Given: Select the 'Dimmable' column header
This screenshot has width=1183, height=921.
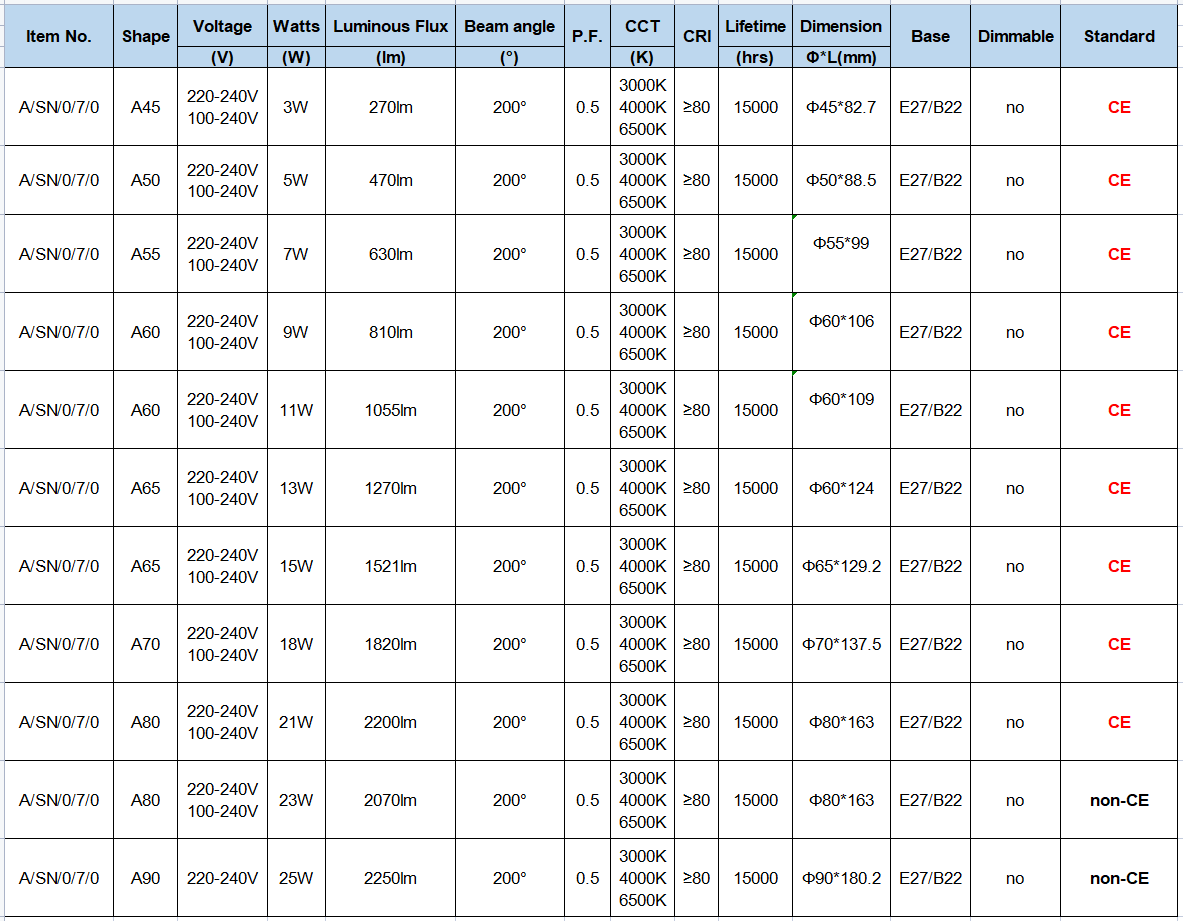Looking at the screenshot, I should [x=1016, y=36].
